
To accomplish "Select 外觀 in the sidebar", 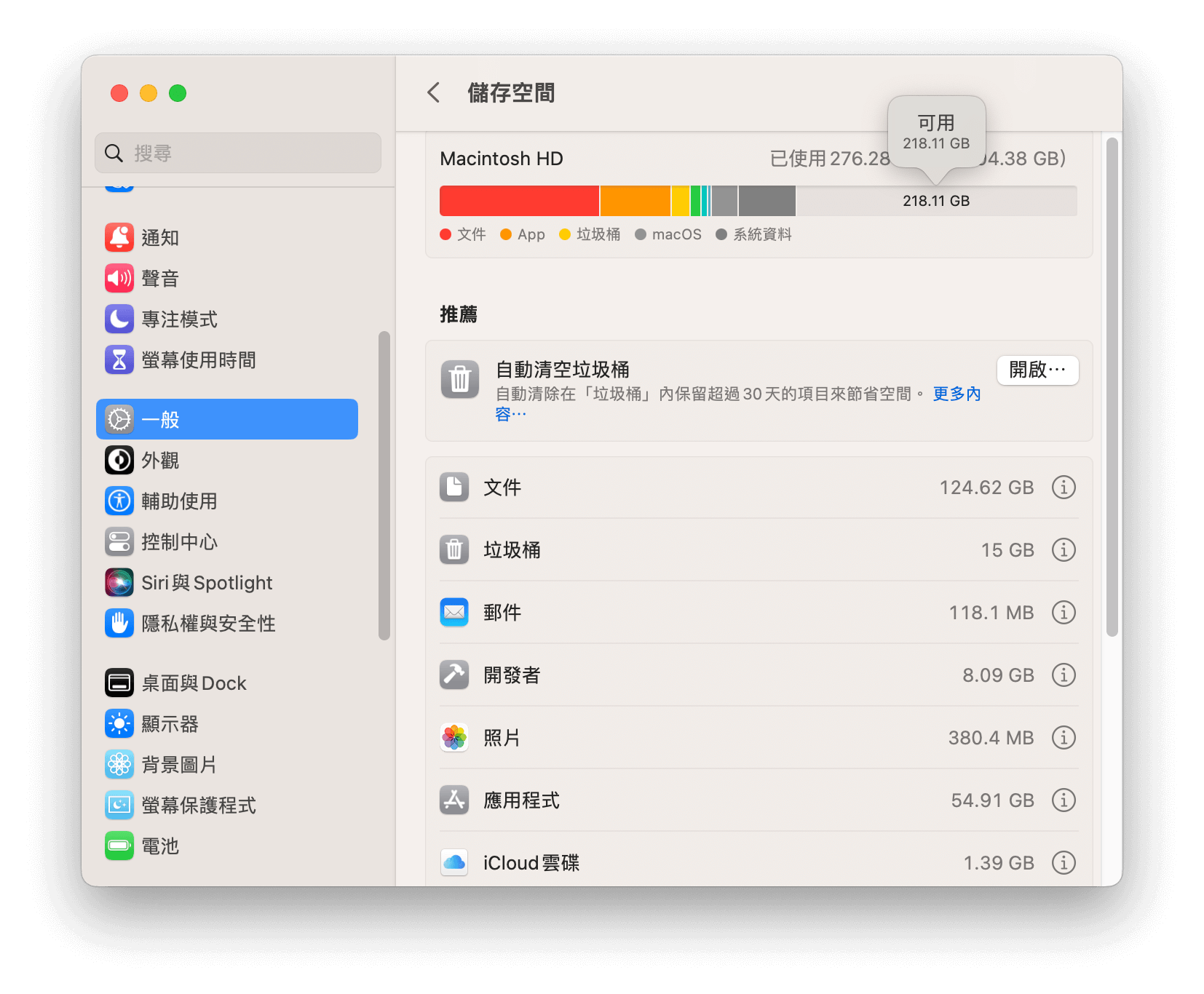I will pos(227,460).
